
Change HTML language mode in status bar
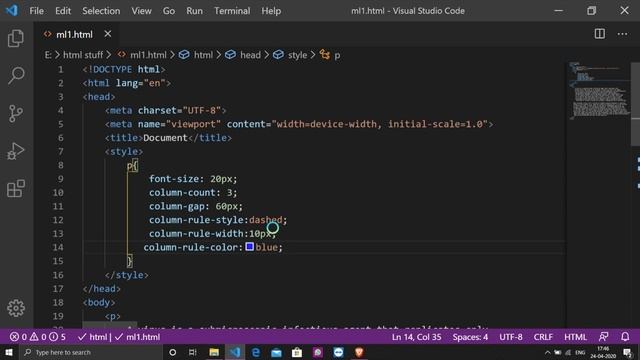[x=575, y=337]
